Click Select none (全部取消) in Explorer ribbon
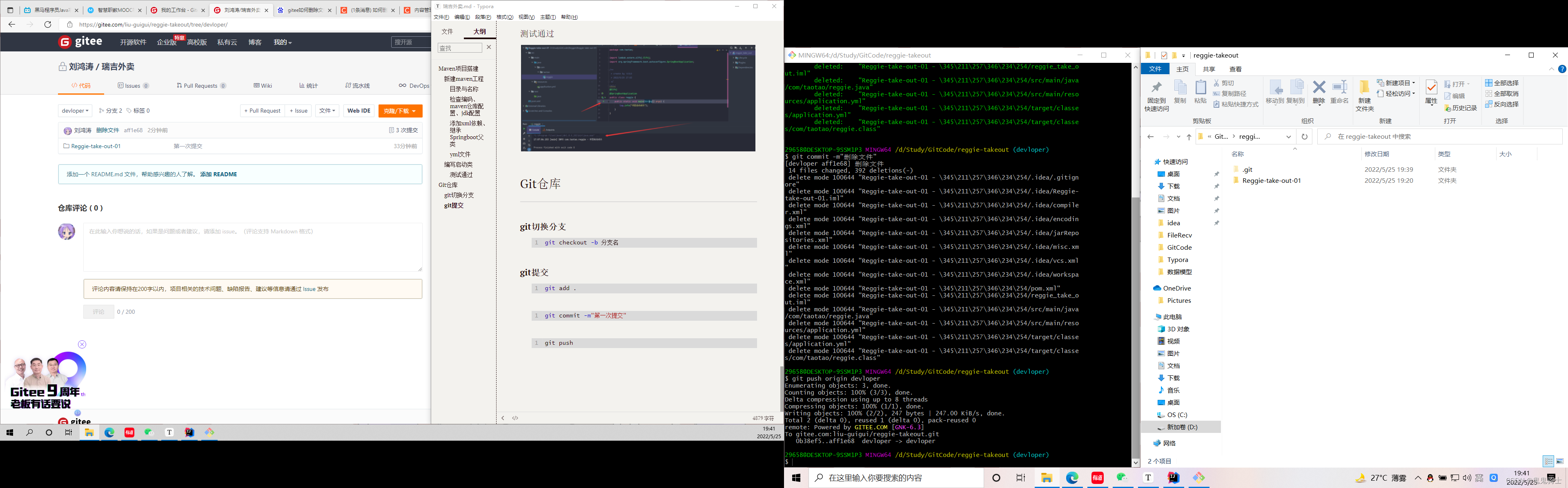This screenshot has width=1568, height=488. [1502, 94]
